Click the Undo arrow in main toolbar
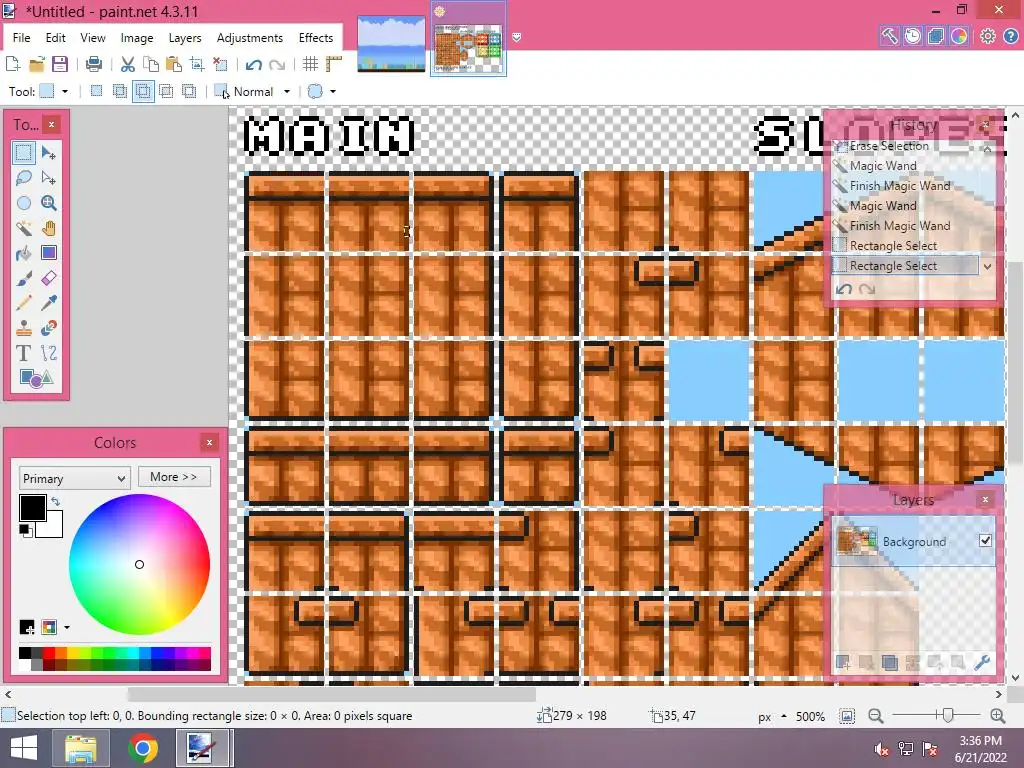 pos(253,64)
